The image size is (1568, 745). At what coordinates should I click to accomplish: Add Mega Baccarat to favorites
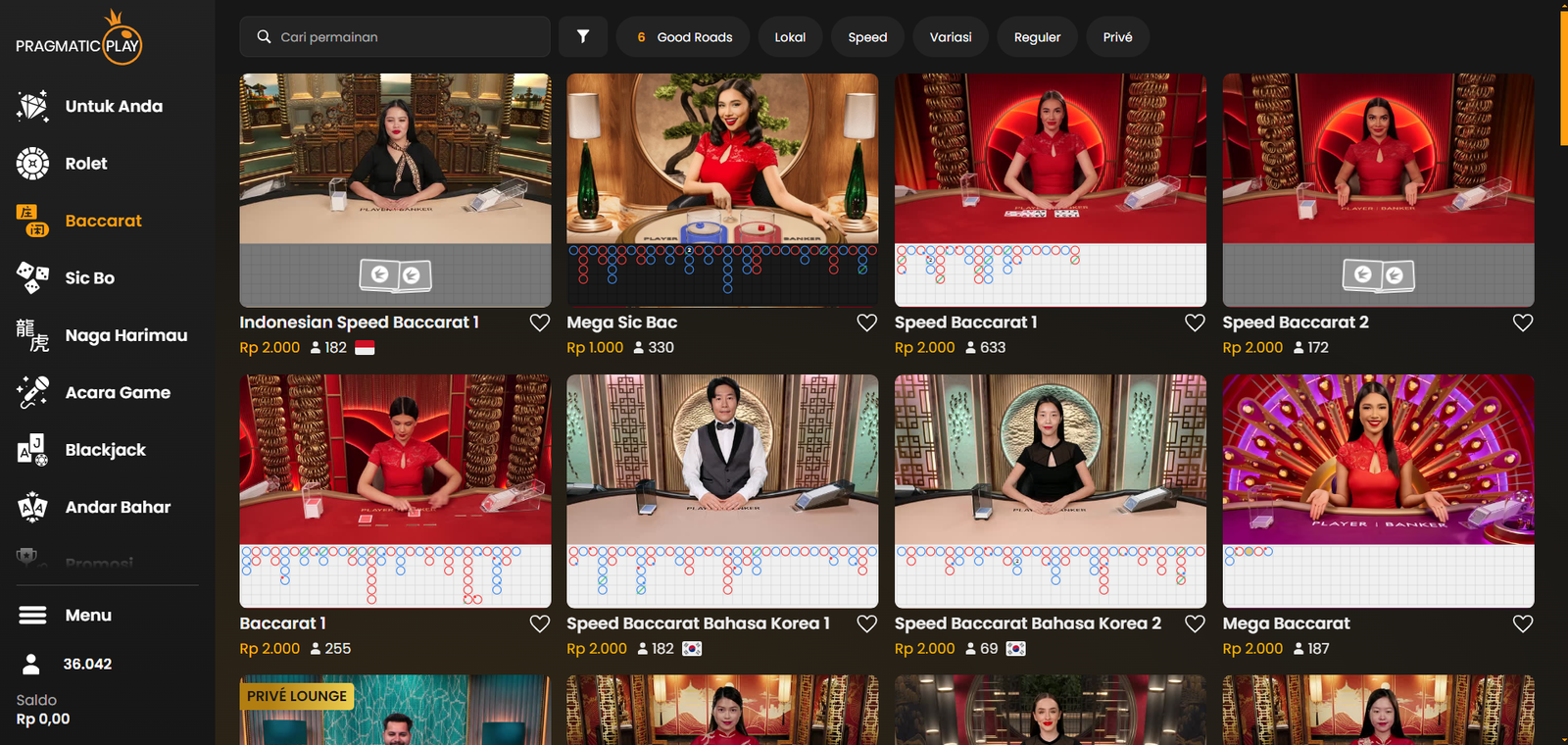point(1522,623)
